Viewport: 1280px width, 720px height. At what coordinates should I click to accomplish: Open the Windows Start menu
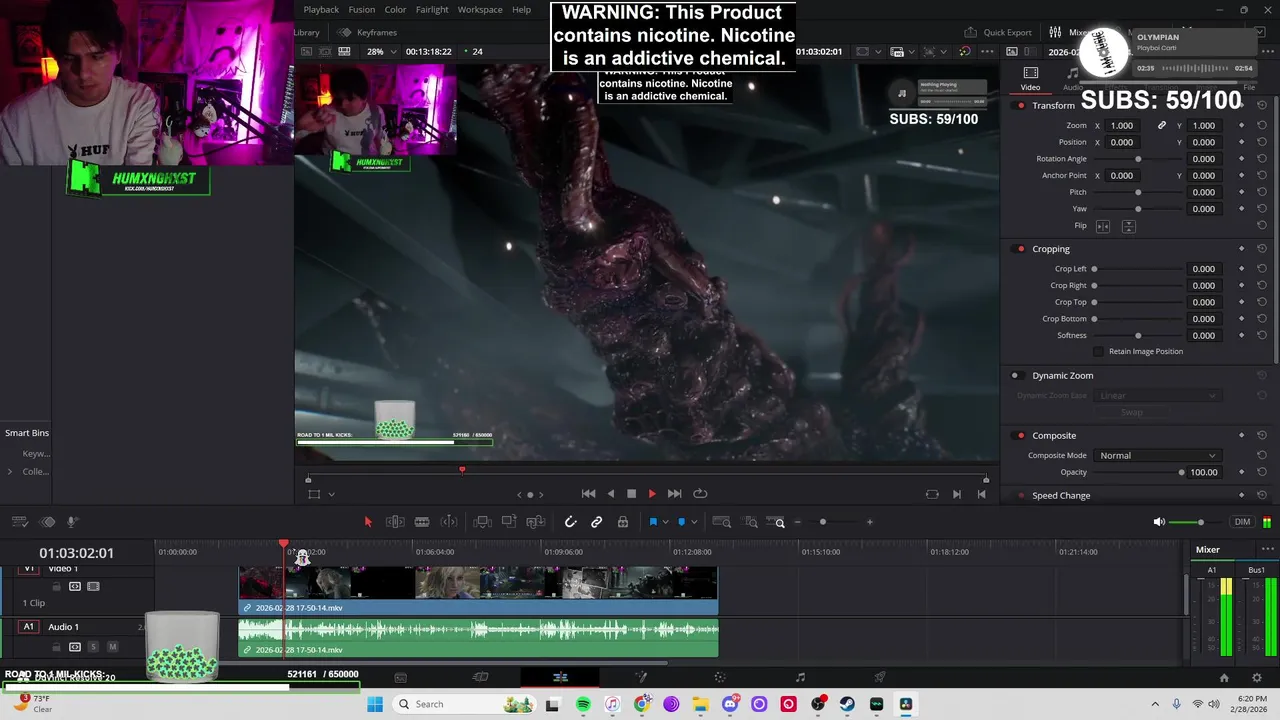point(375,704)
